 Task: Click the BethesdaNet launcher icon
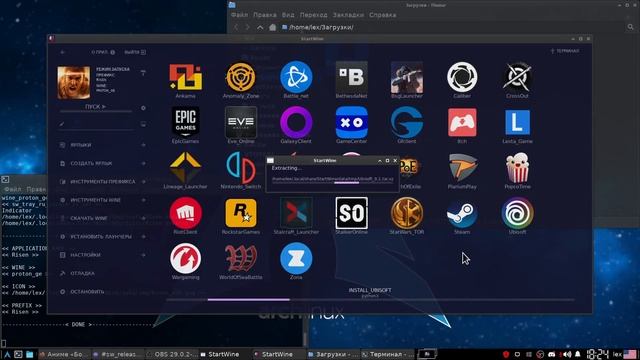click(351, 77)
